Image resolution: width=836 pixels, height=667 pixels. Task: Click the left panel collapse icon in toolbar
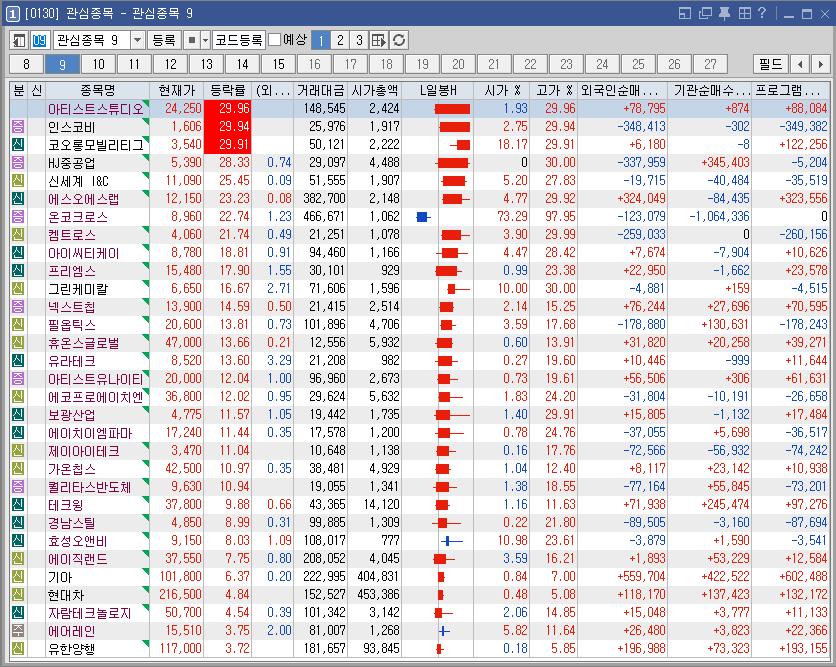click(19, 40)
